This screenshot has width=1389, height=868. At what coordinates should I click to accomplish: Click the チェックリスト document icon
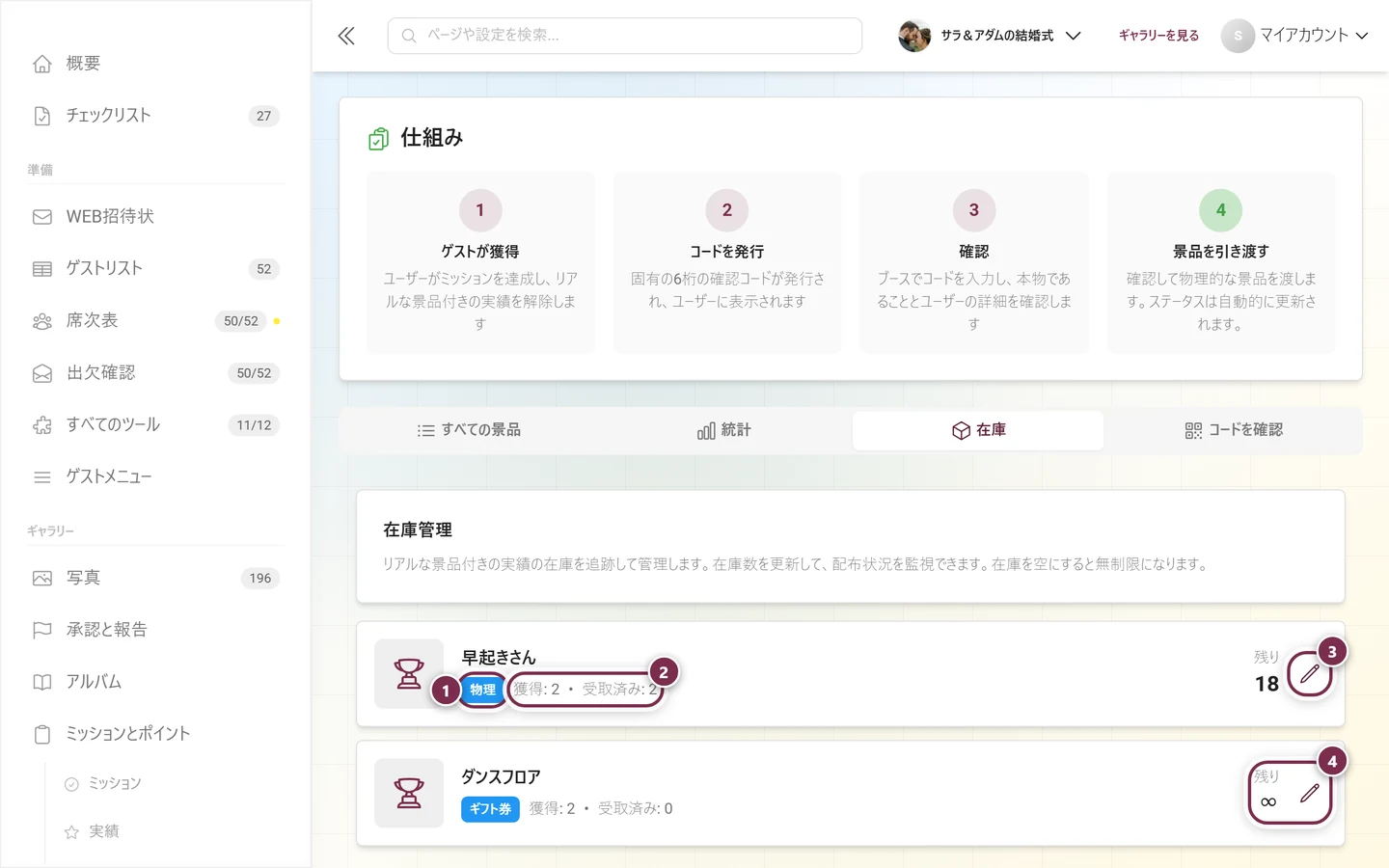click(42, 116)
